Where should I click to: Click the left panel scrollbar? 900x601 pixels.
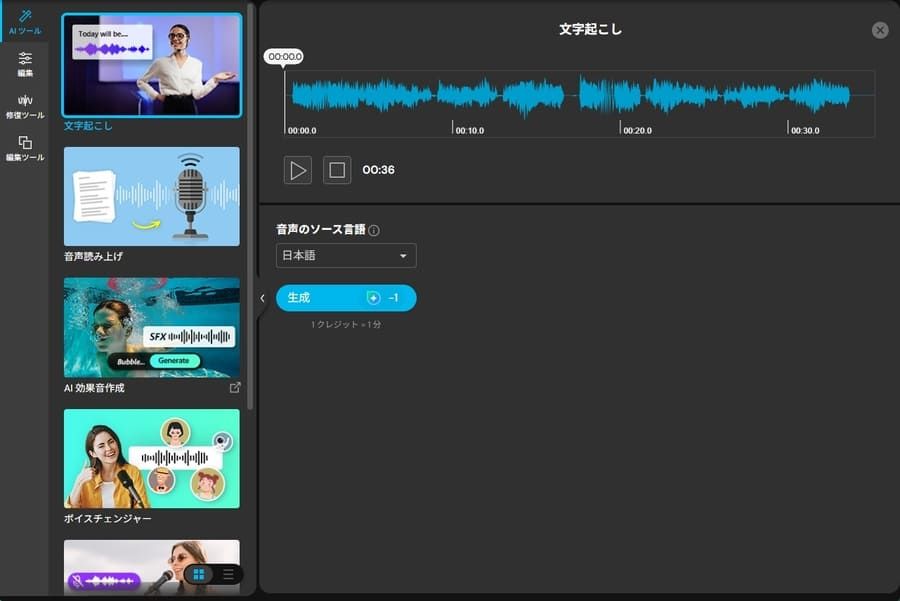click(250, 207)
